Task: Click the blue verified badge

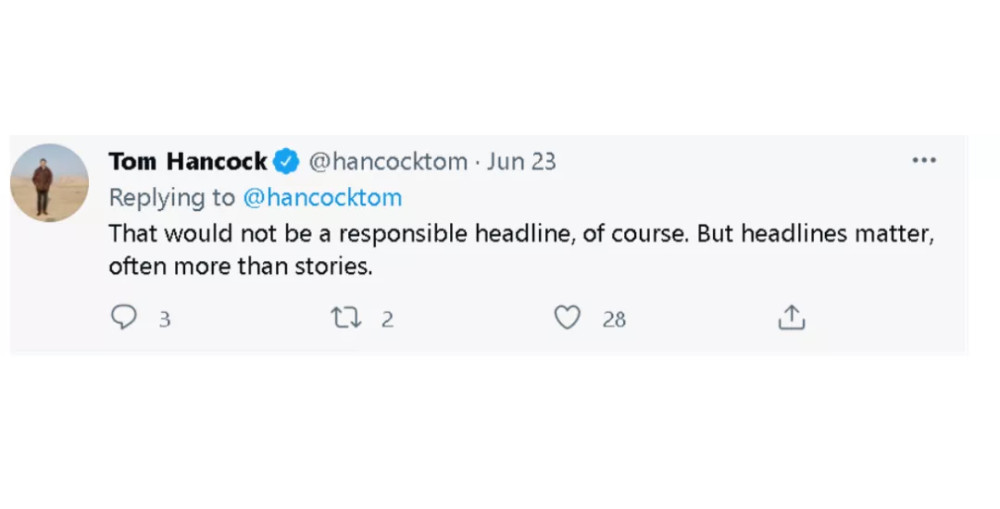Action: (287, 161)
